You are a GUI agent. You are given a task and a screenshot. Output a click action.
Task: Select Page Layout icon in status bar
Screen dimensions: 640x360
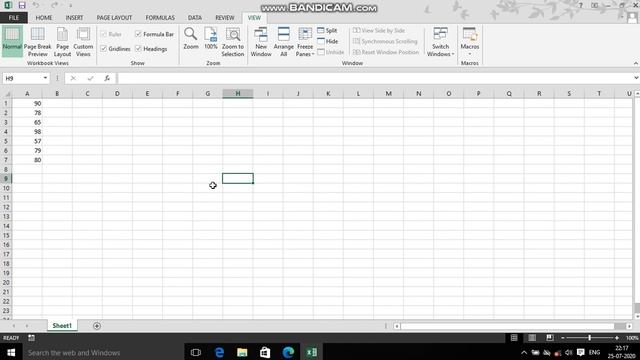click(x=532, y=338)
